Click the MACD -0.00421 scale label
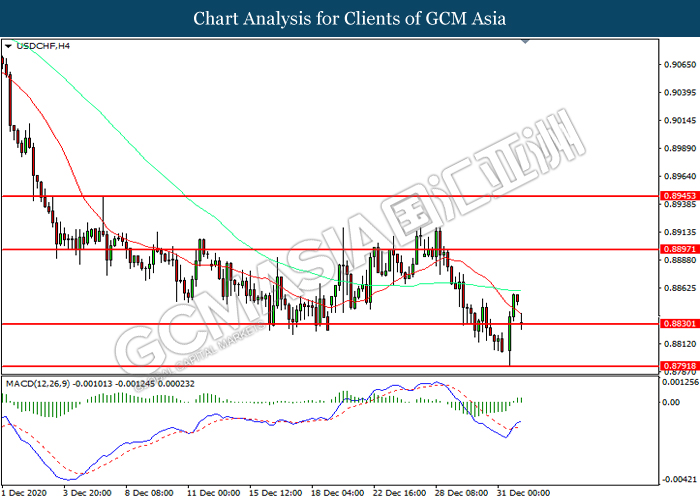Image resolution: width=700 pixels, height=500 pixels. click(x=678, y=478)
